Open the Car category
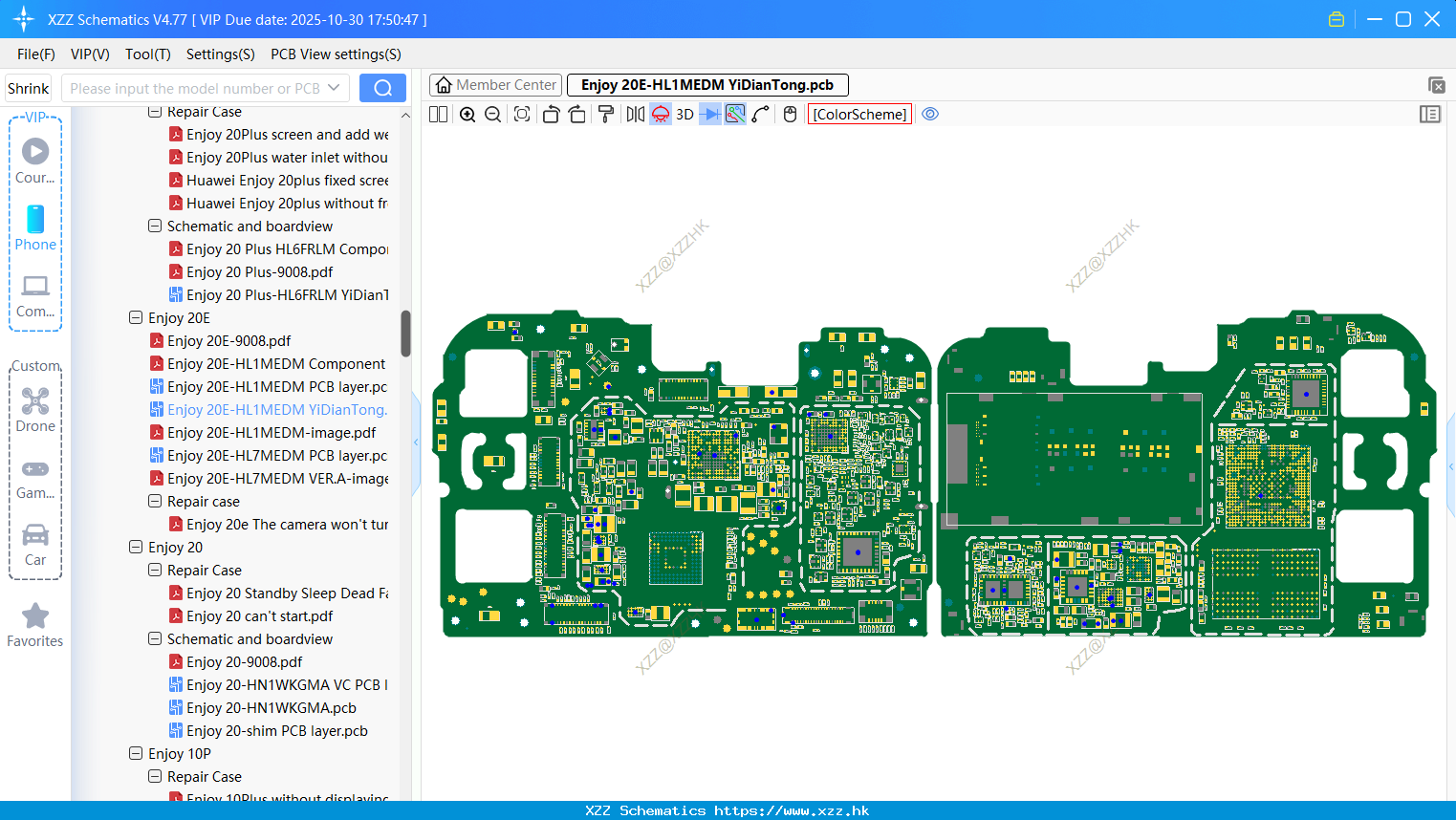 coord(35,544)
